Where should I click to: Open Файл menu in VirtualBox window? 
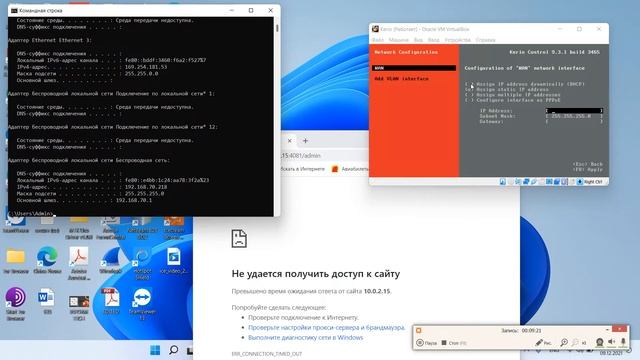point(378,40)
